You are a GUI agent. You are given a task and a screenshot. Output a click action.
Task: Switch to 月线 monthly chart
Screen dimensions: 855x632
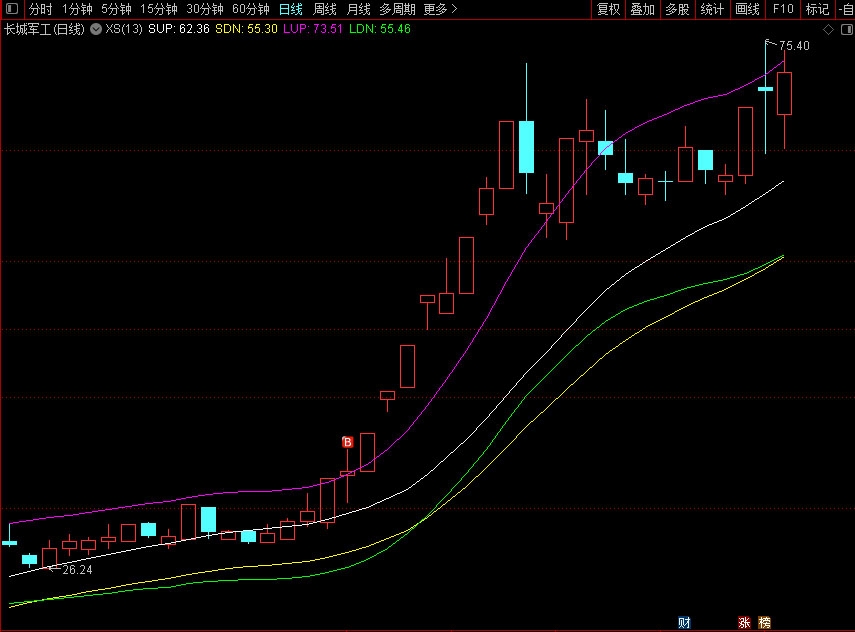(x=358, y=9)
